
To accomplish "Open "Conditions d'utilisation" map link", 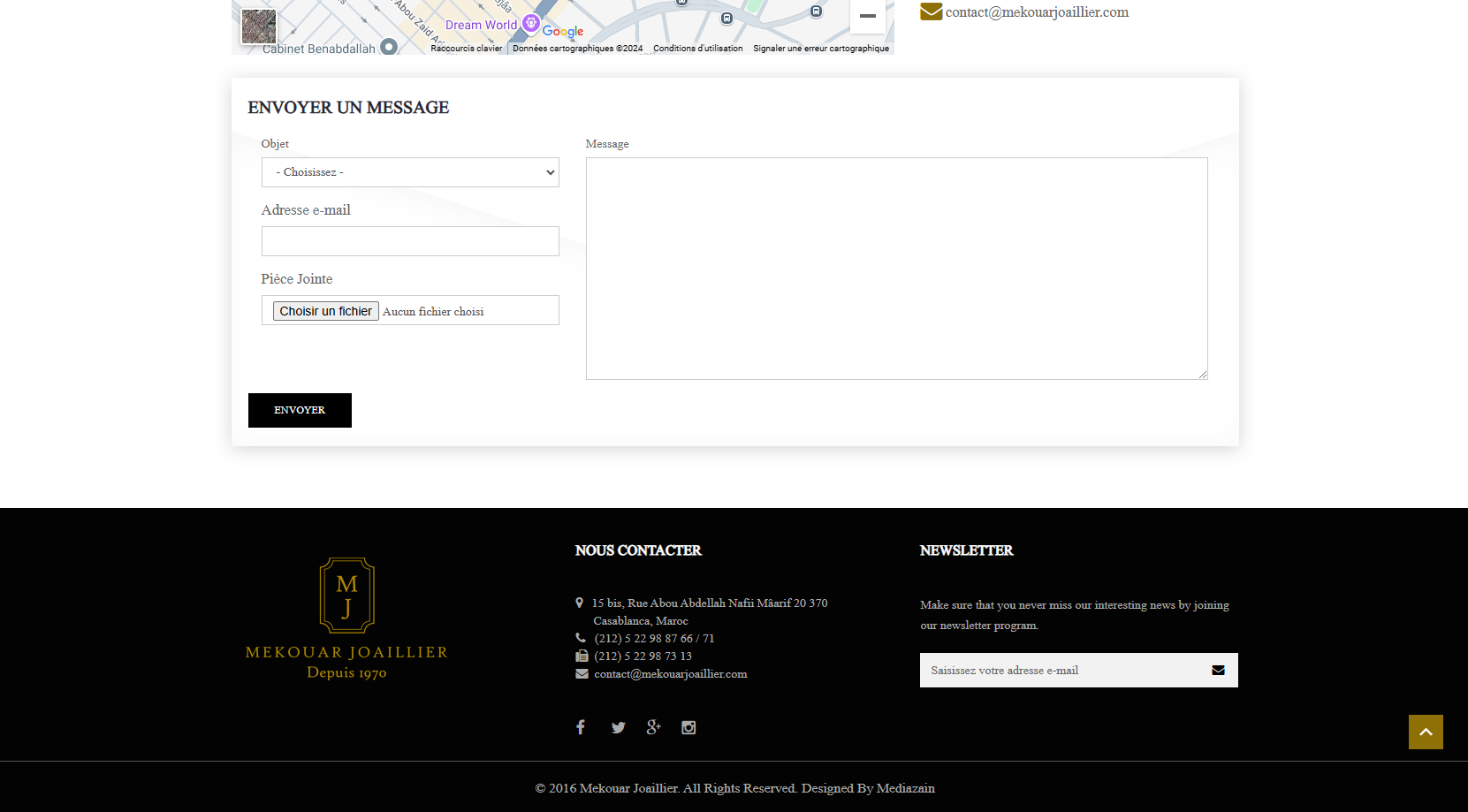I will tap(697, 49).
